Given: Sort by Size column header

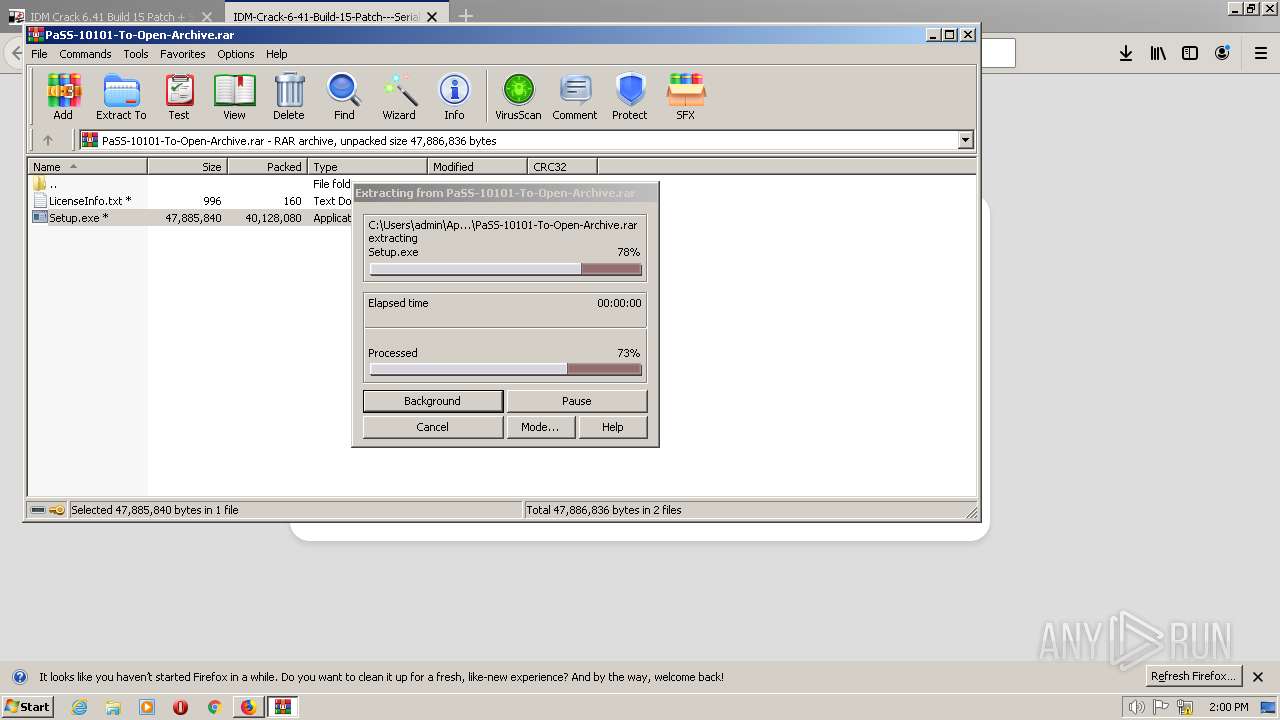Looking at the screenshot, I should click(x=188, y=167).
